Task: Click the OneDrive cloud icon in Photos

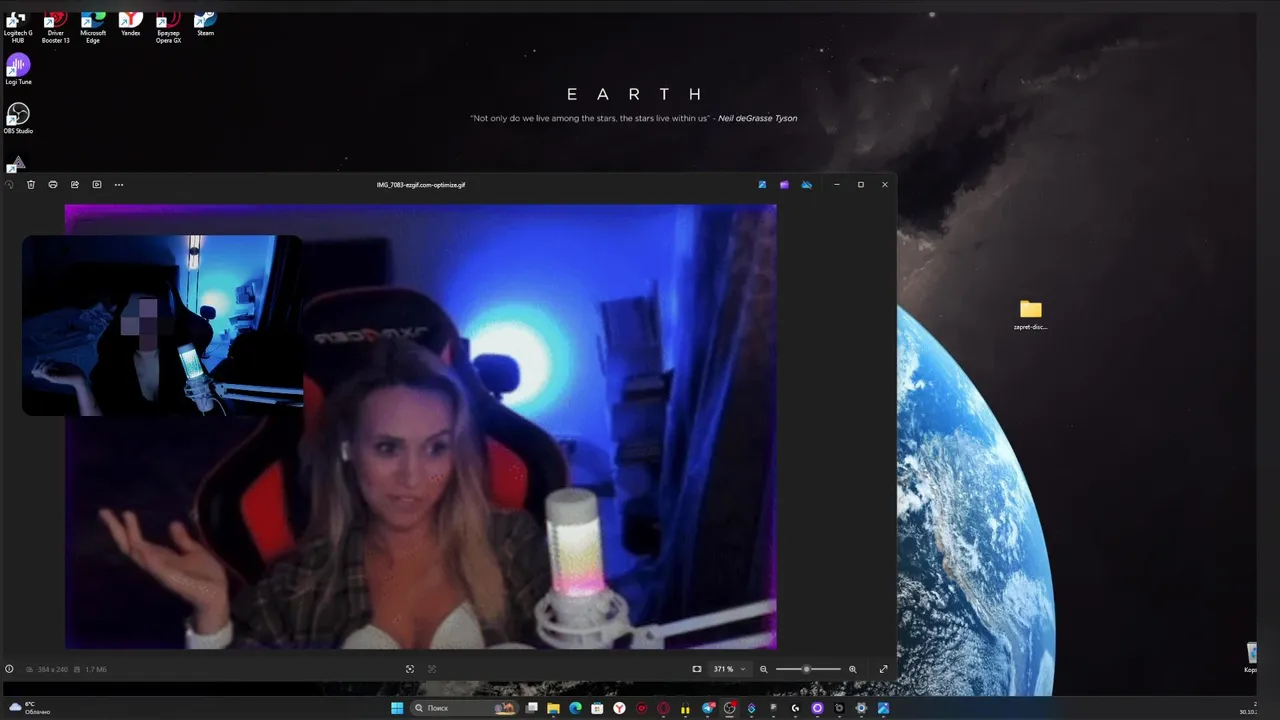Action: click(807, 185)
